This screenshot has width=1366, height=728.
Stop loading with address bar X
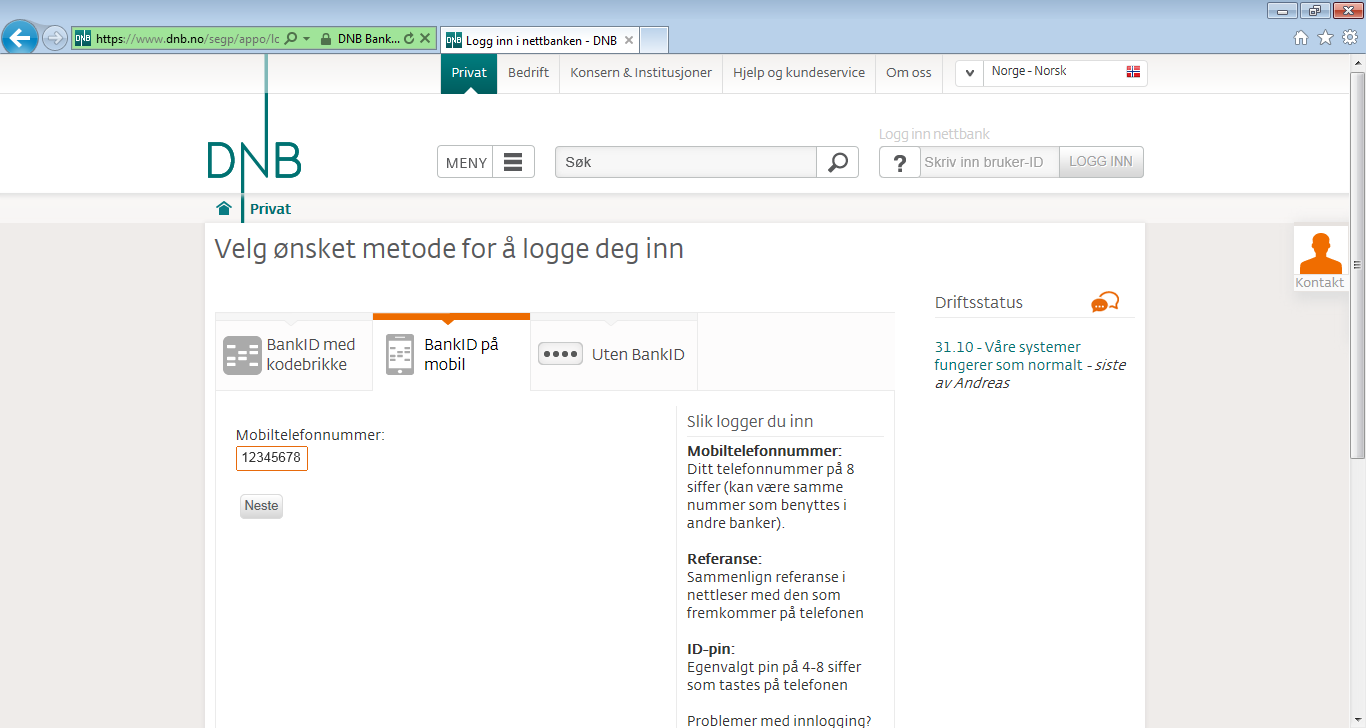point(425,39)
